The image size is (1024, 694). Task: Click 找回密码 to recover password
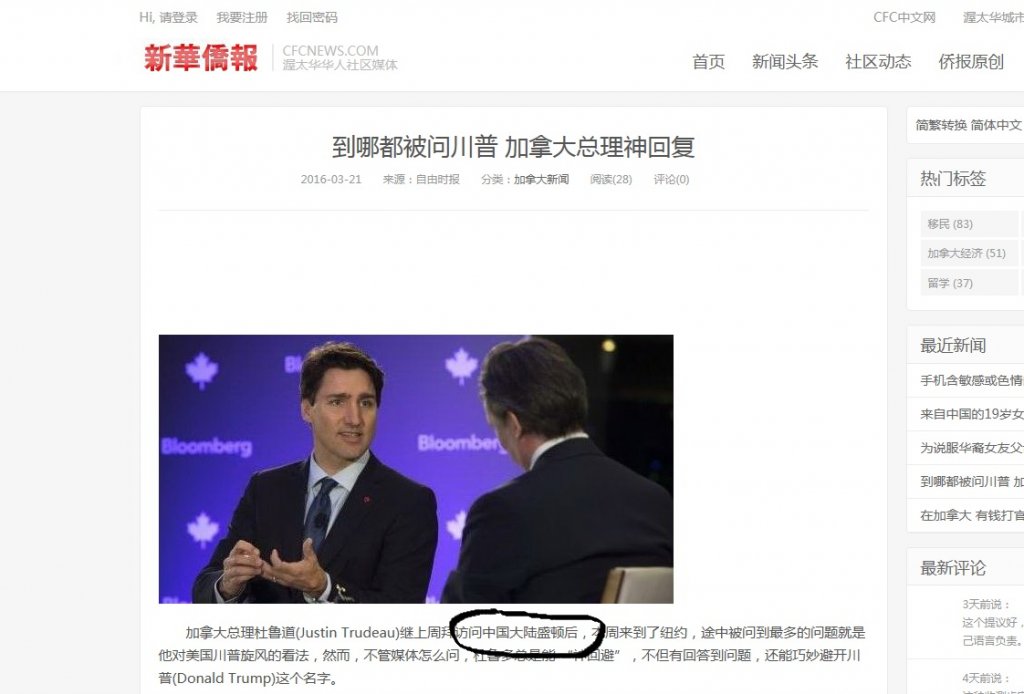[x=312, y=18]
